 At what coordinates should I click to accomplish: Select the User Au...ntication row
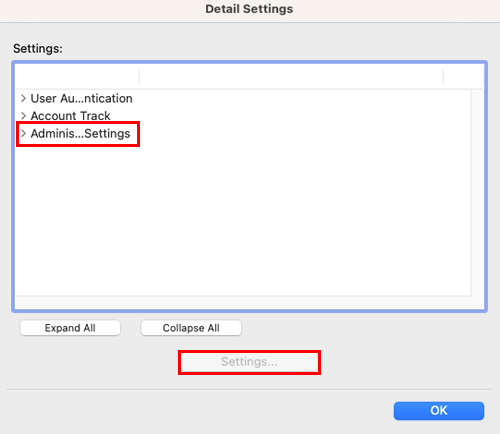tap(243, 98)
